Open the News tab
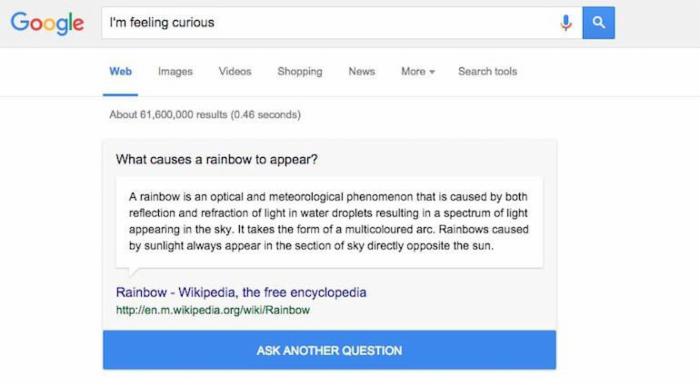700x385 pixels. pos(362,71)
